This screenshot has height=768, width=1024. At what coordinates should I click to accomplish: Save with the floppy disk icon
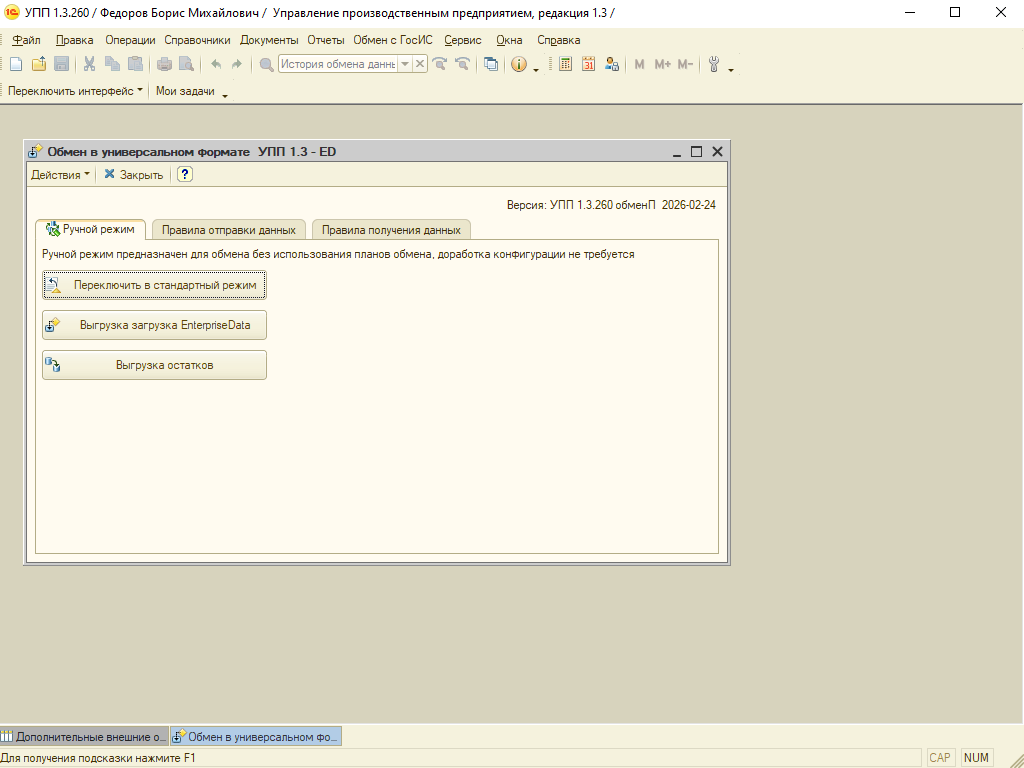point(61,64)
